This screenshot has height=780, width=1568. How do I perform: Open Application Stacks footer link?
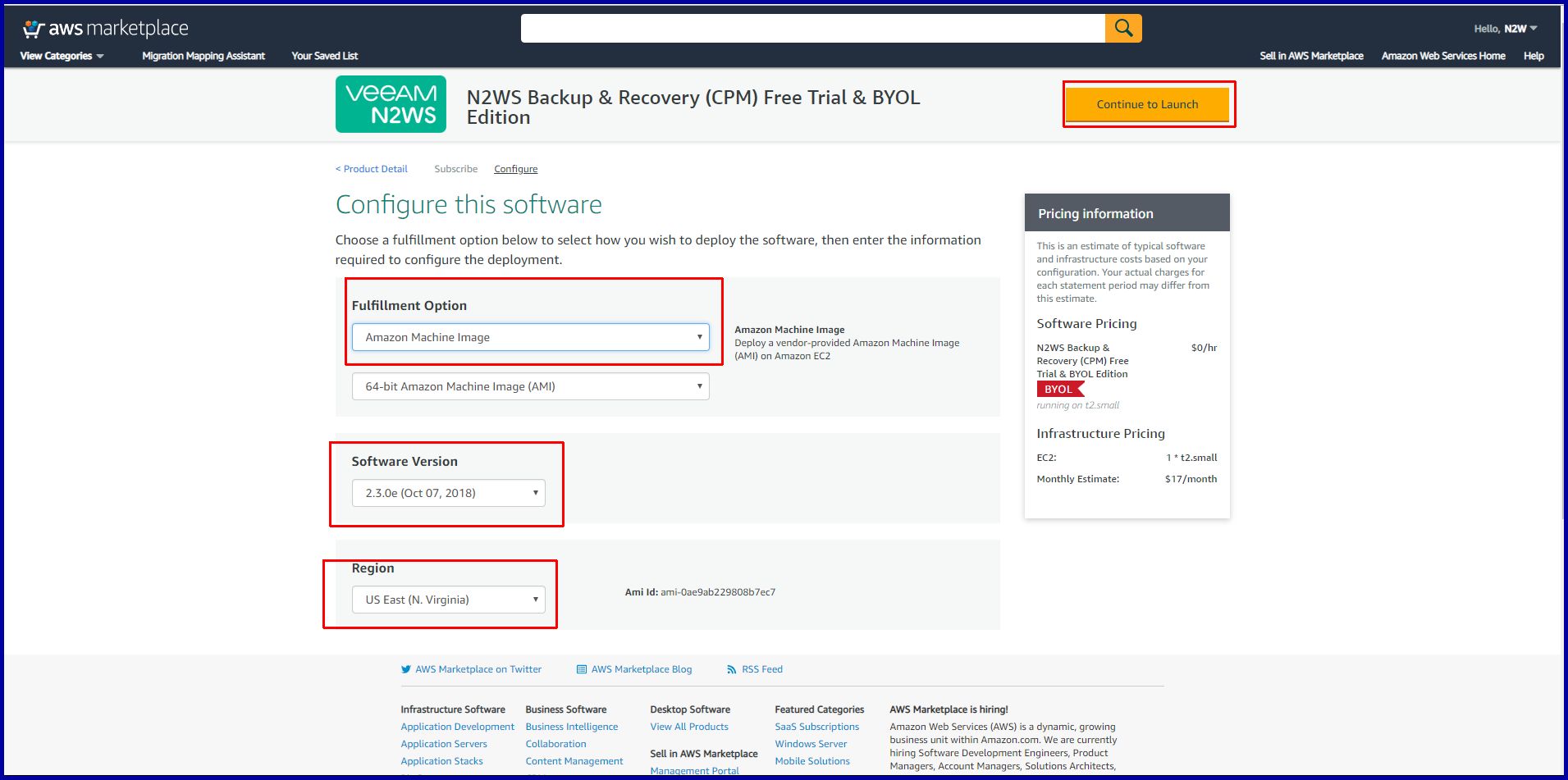[442, 761]
